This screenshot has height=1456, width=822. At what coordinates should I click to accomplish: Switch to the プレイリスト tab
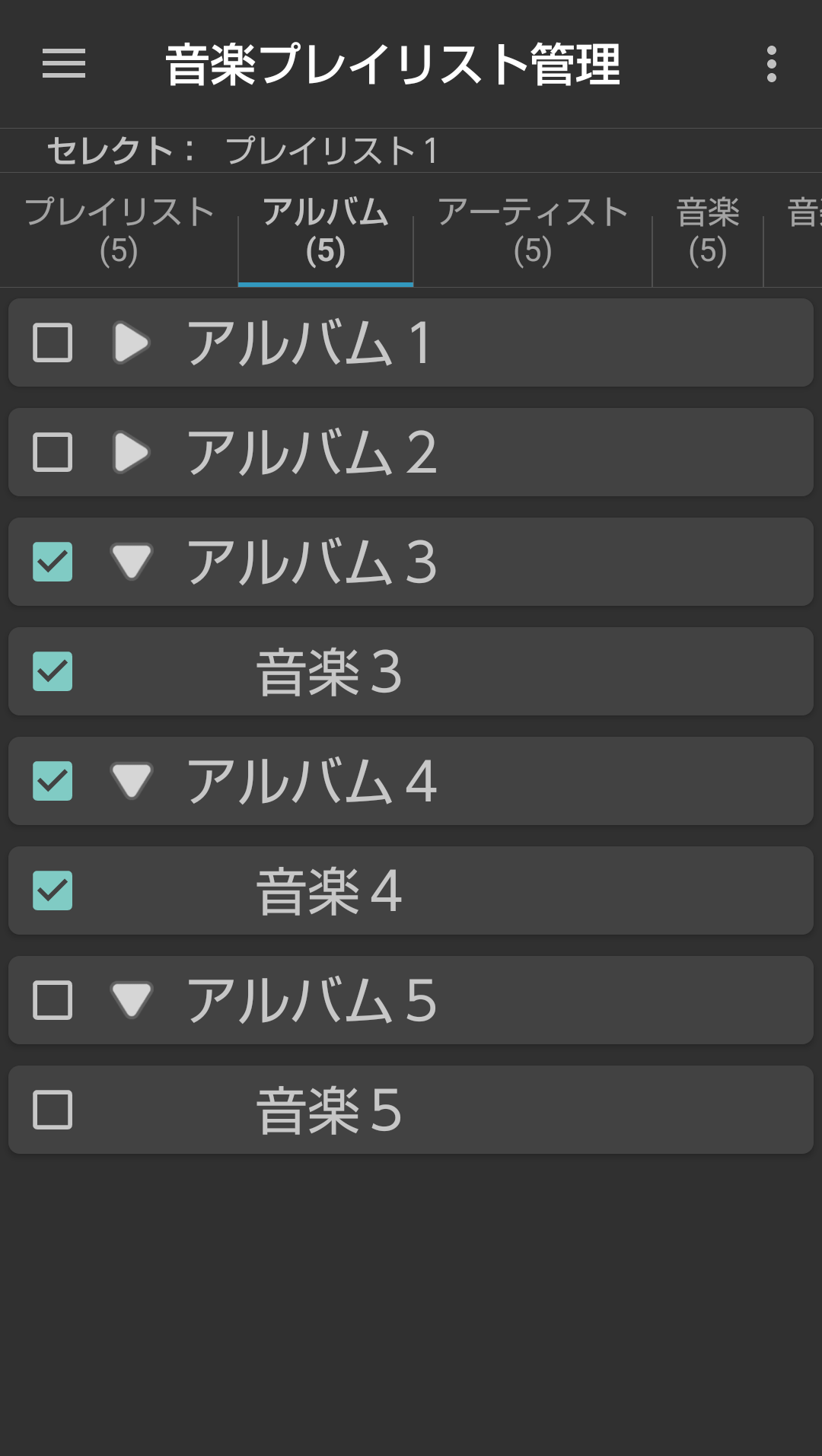pyautogui.click(x=119, y=231)
